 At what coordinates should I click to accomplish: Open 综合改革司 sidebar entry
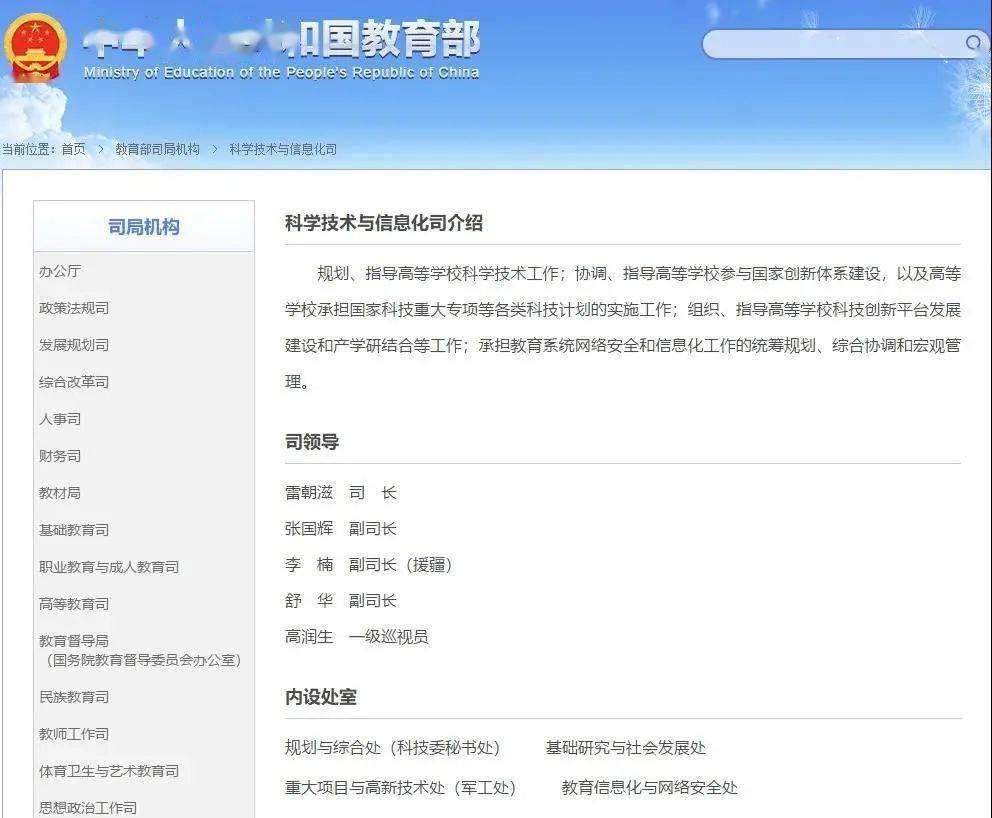pyautogui.click(x=74, y=382)
